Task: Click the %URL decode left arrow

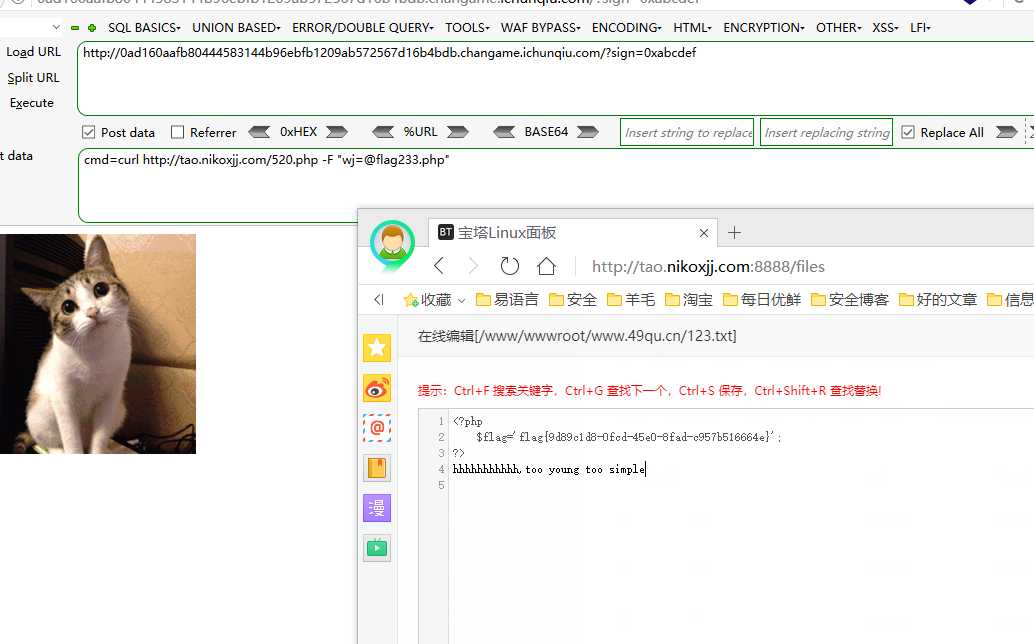Action: 383,132
